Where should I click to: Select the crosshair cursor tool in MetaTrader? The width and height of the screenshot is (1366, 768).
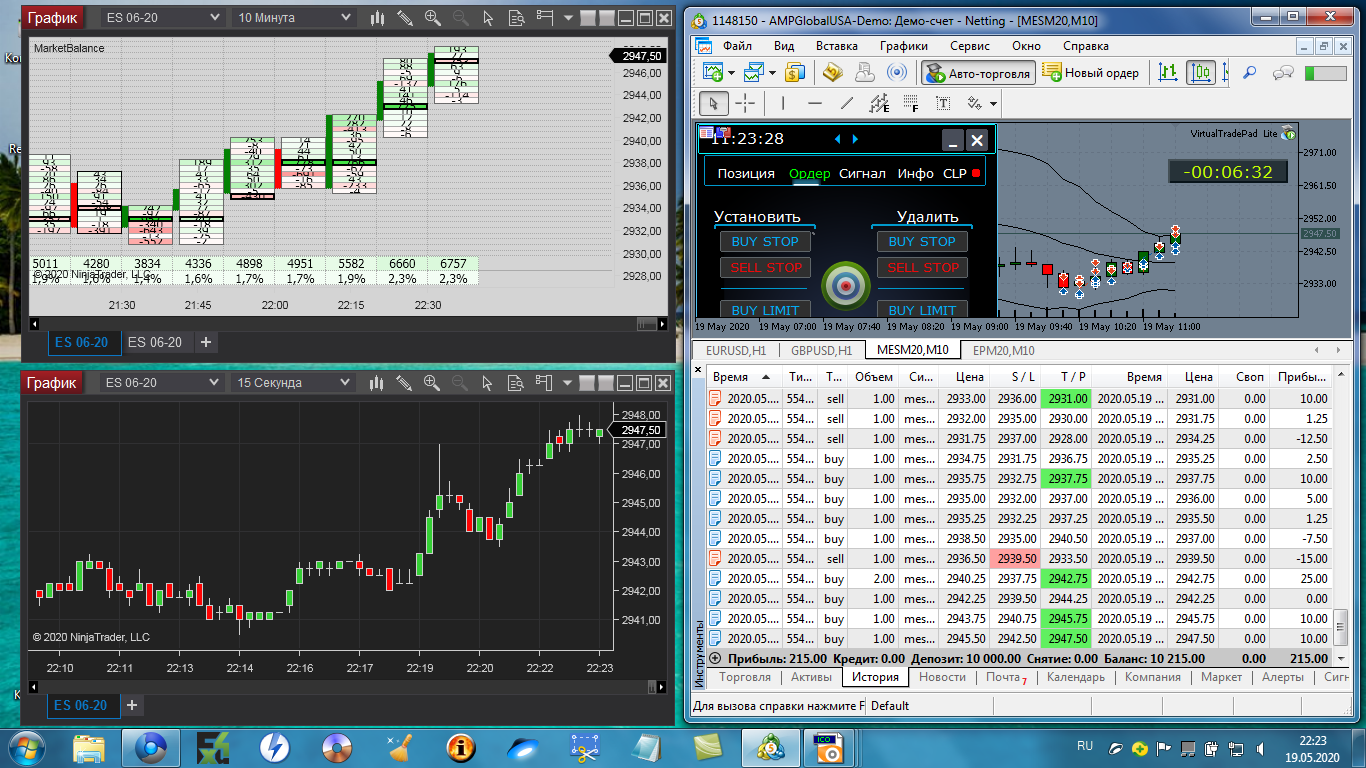tap(745, 103)
